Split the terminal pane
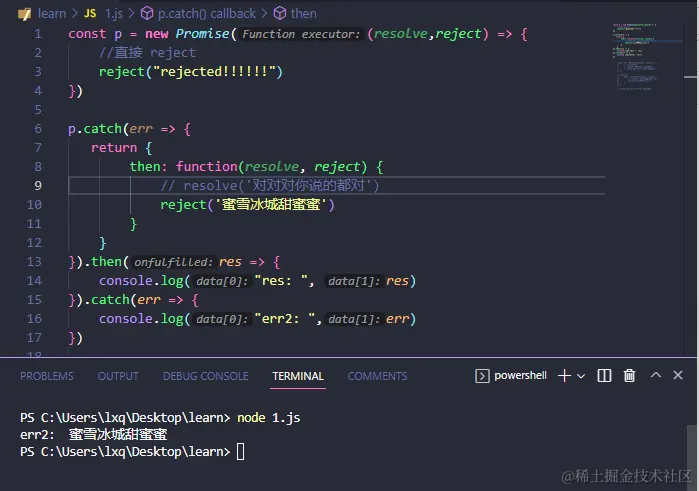The height and width of the screenshot is (491, 699). 604,375
